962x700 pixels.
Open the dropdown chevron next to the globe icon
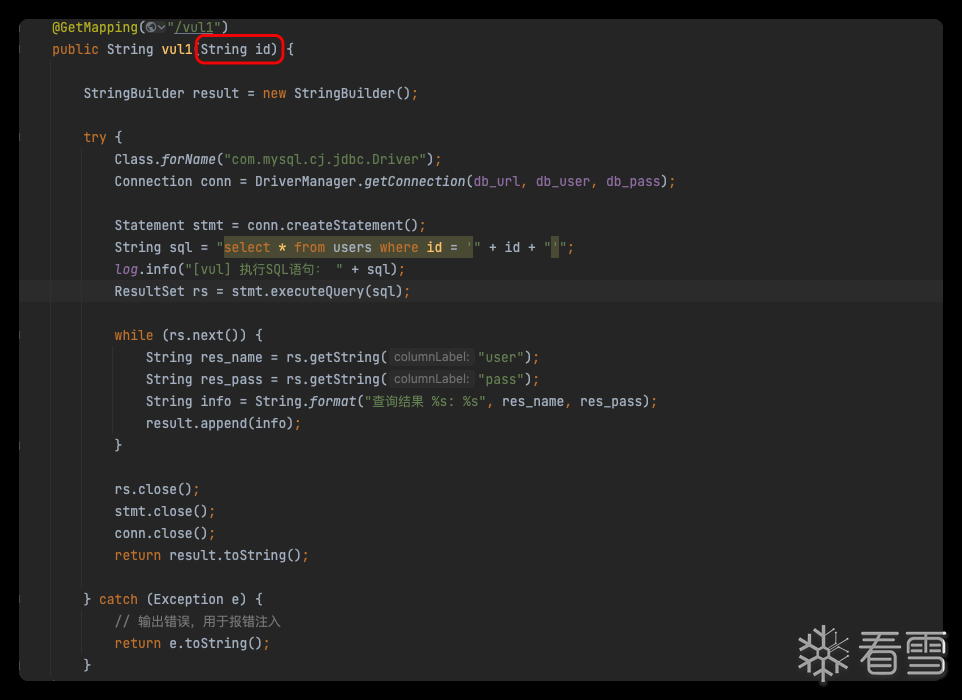(x=162, y=27)
